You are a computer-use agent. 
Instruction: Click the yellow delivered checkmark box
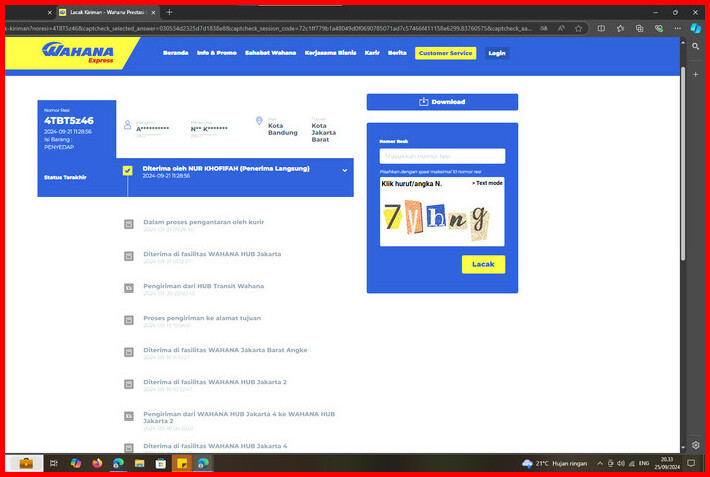127,171
